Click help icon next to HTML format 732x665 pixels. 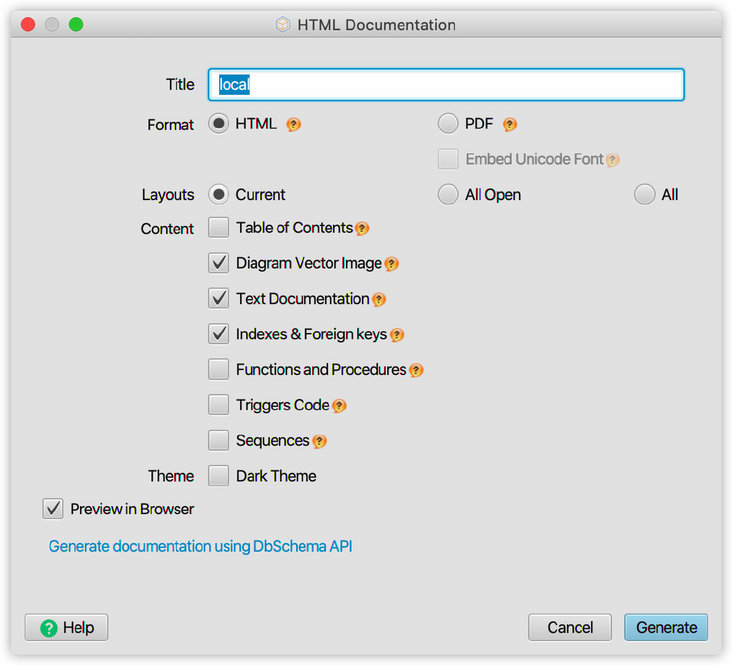[x=293, y=125]
